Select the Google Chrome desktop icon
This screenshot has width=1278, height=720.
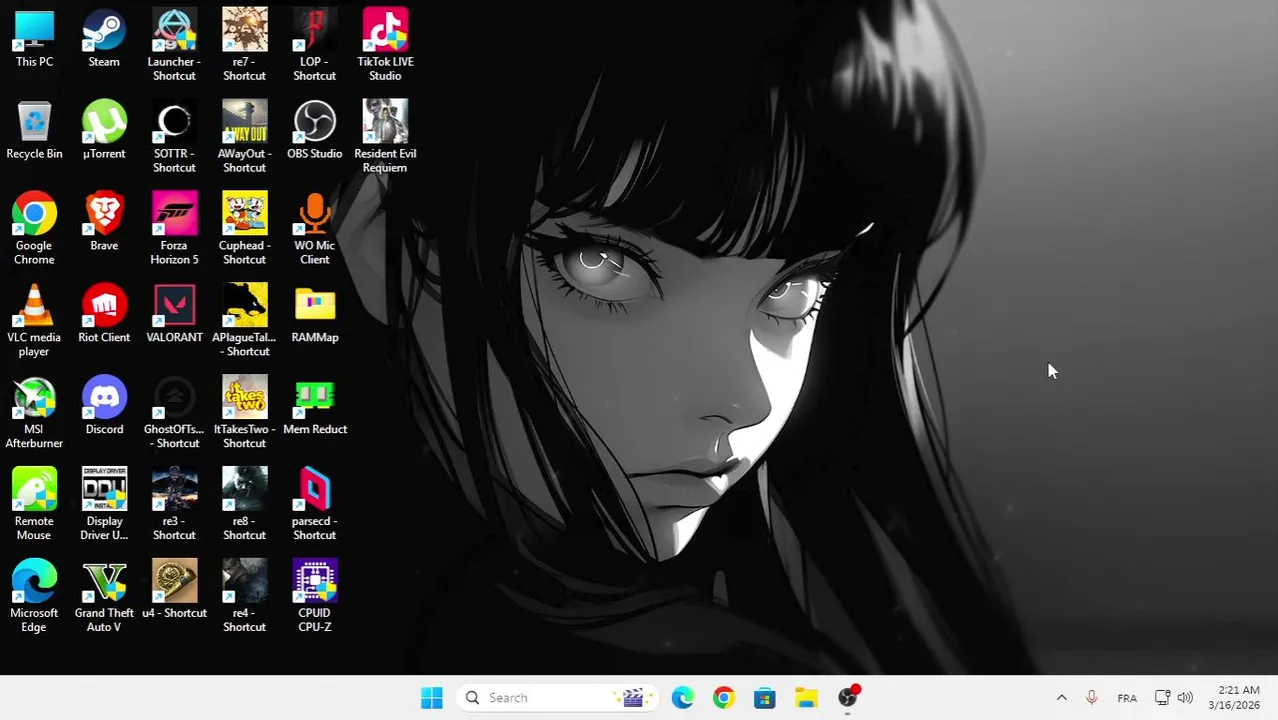pos(34,229)
